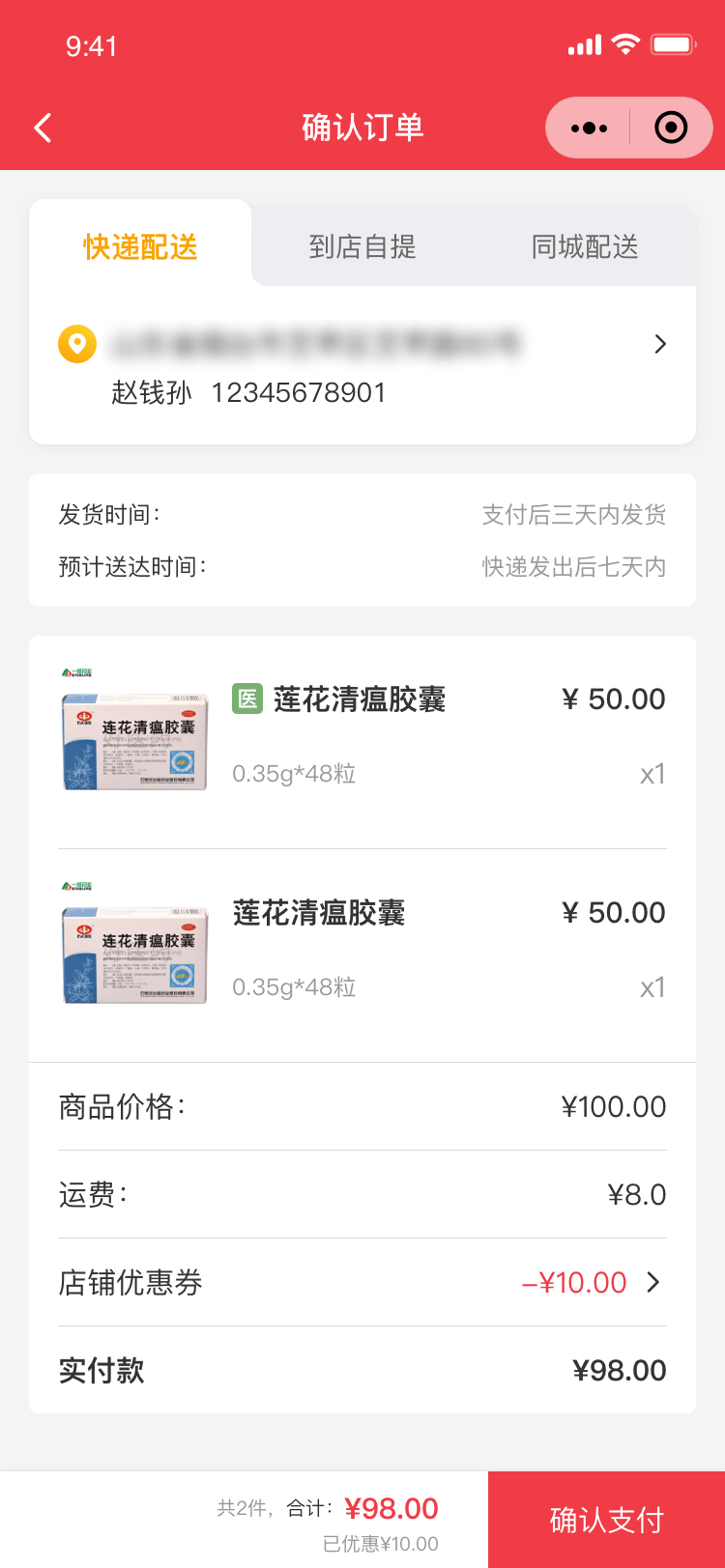725x1568 pixels.
Task: Tap the yellow location pin icon
Action: (x=77, y=344)
